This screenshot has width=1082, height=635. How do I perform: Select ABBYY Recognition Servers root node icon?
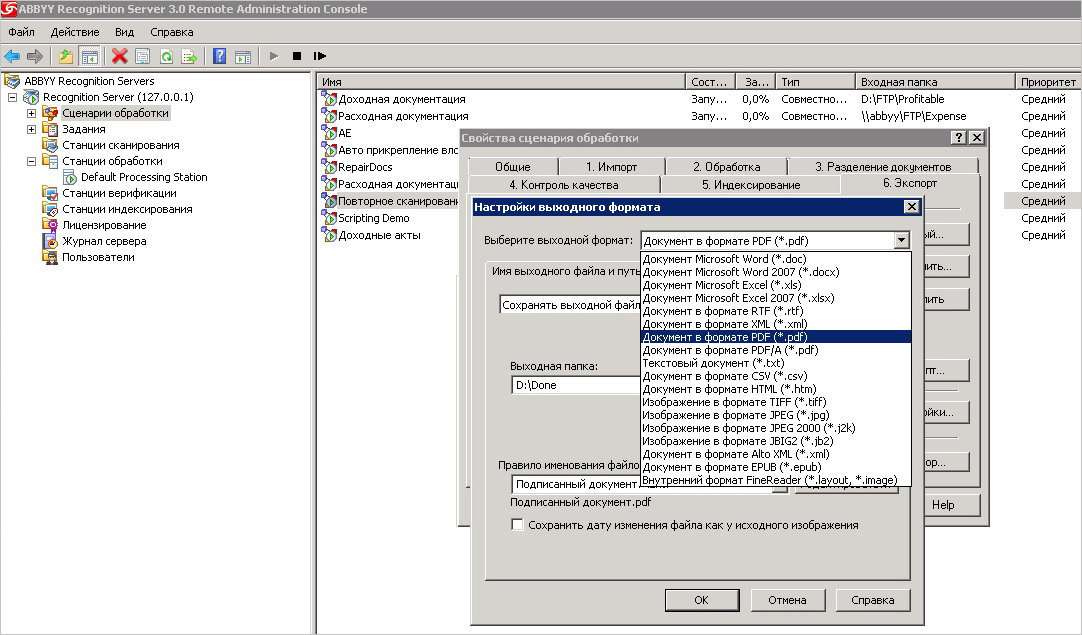(12, 81)
